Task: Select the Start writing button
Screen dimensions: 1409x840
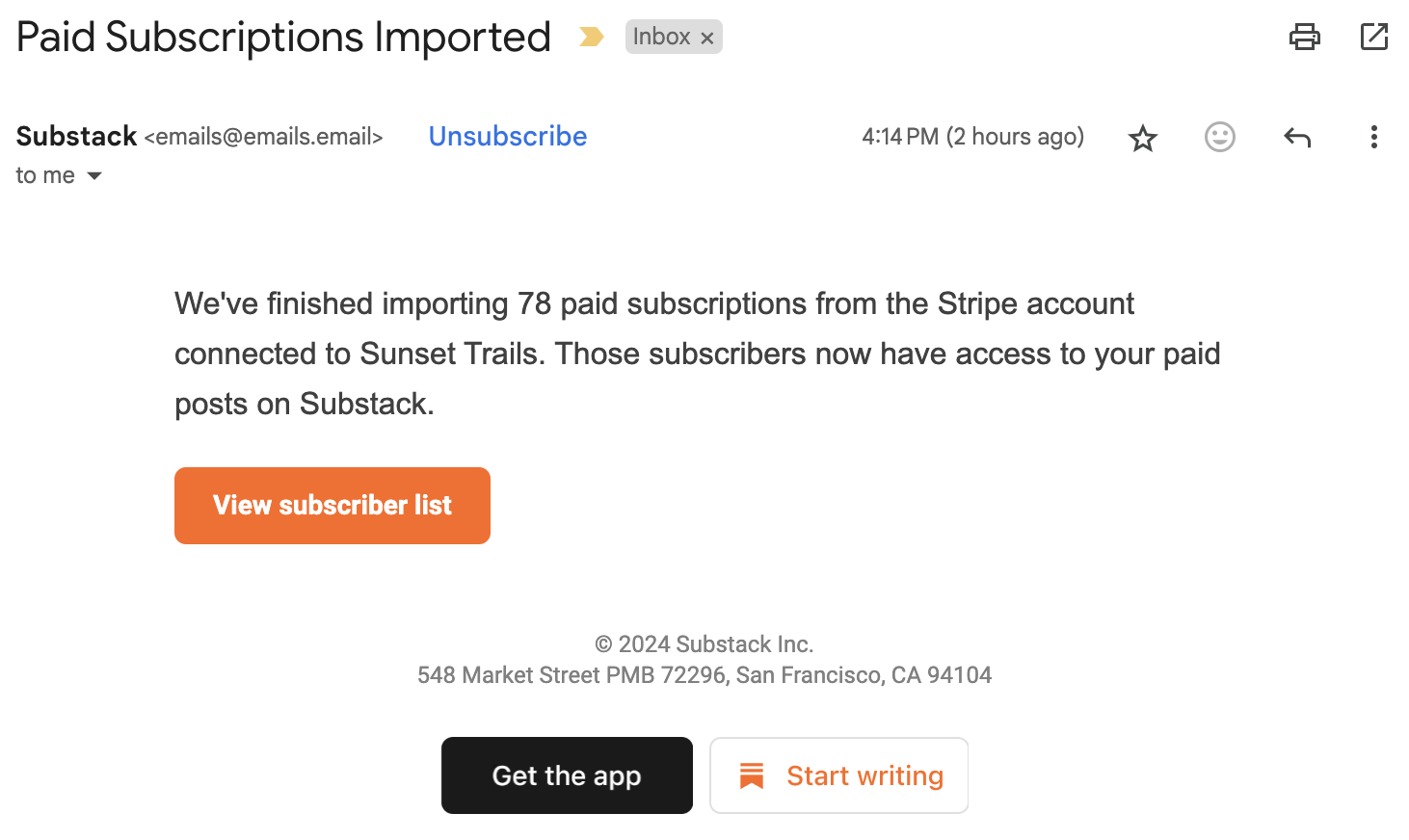Action: point(839,775)
